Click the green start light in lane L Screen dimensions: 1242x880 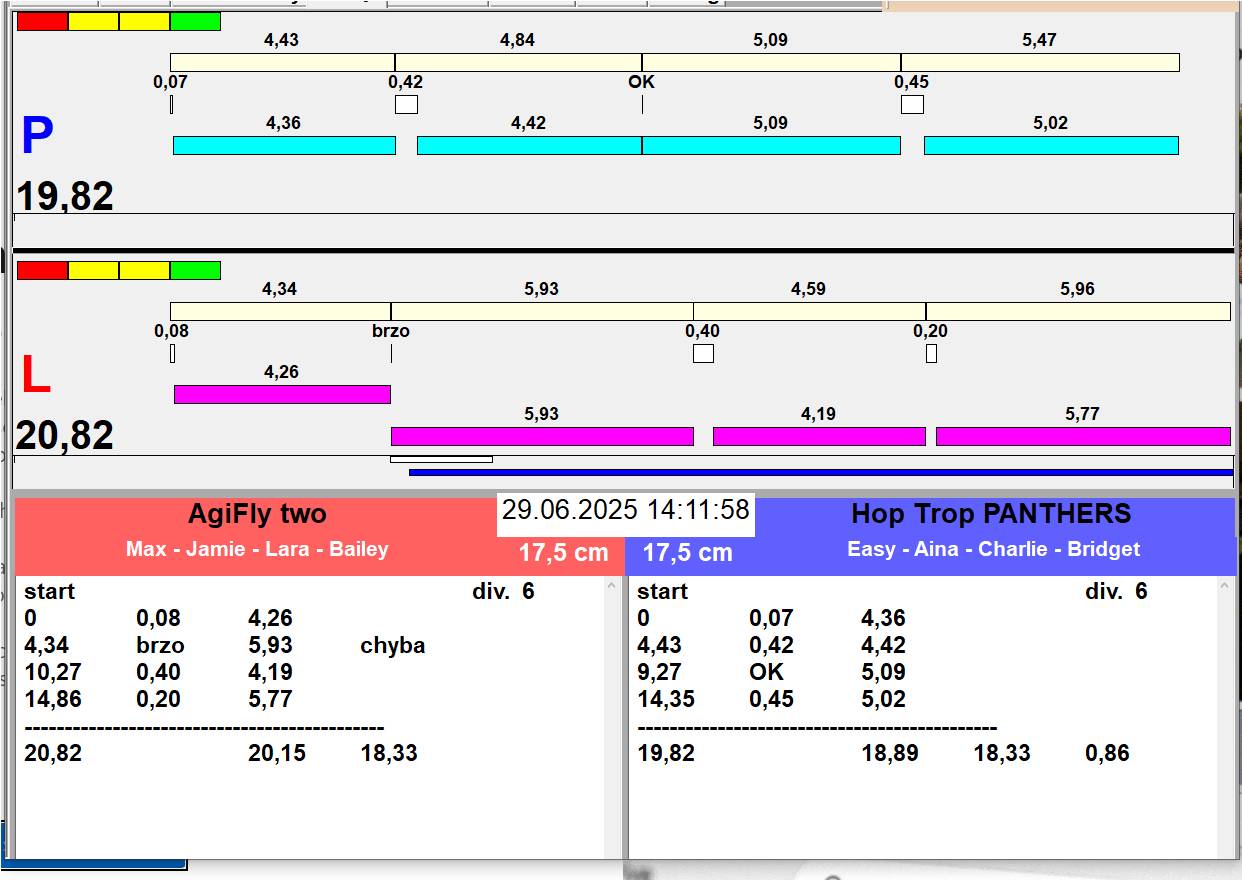pos(195,270)
